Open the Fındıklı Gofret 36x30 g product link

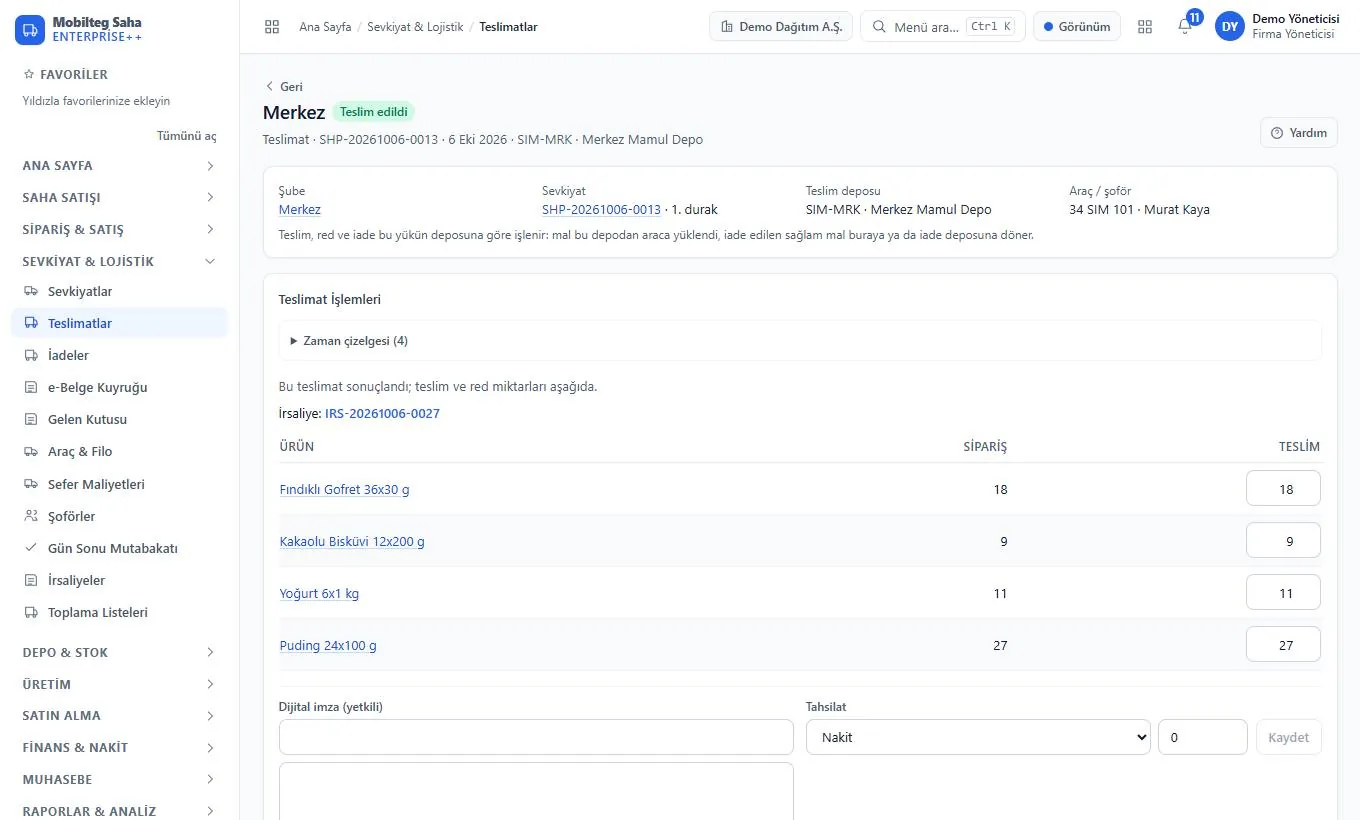coord(344,490)
